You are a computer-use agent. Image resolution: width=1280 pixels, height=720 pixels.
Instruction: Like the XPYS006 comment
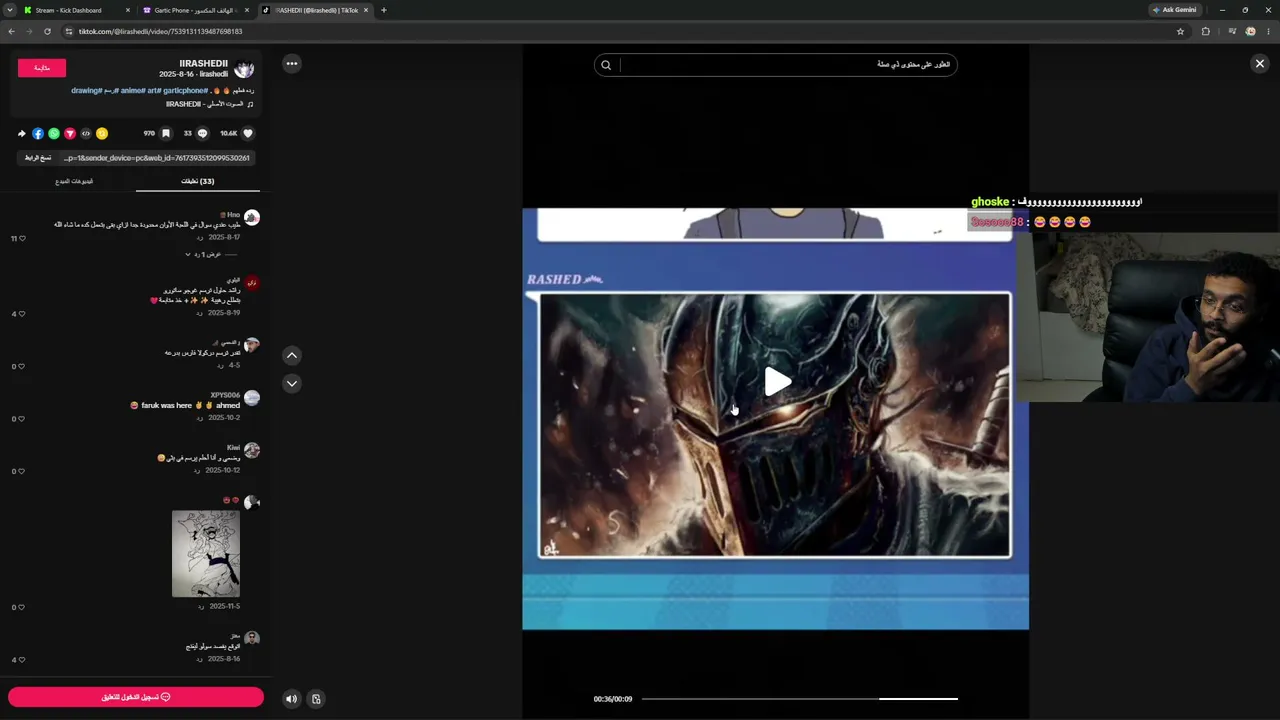[x=21, y=419]
